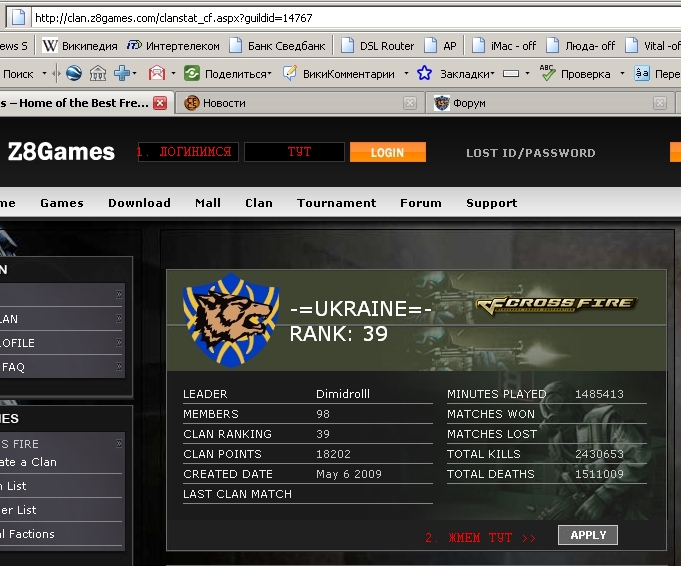This screenshot has width=681, height=566.
Task: Click the translate Пере icon
Action: (642, 73)
